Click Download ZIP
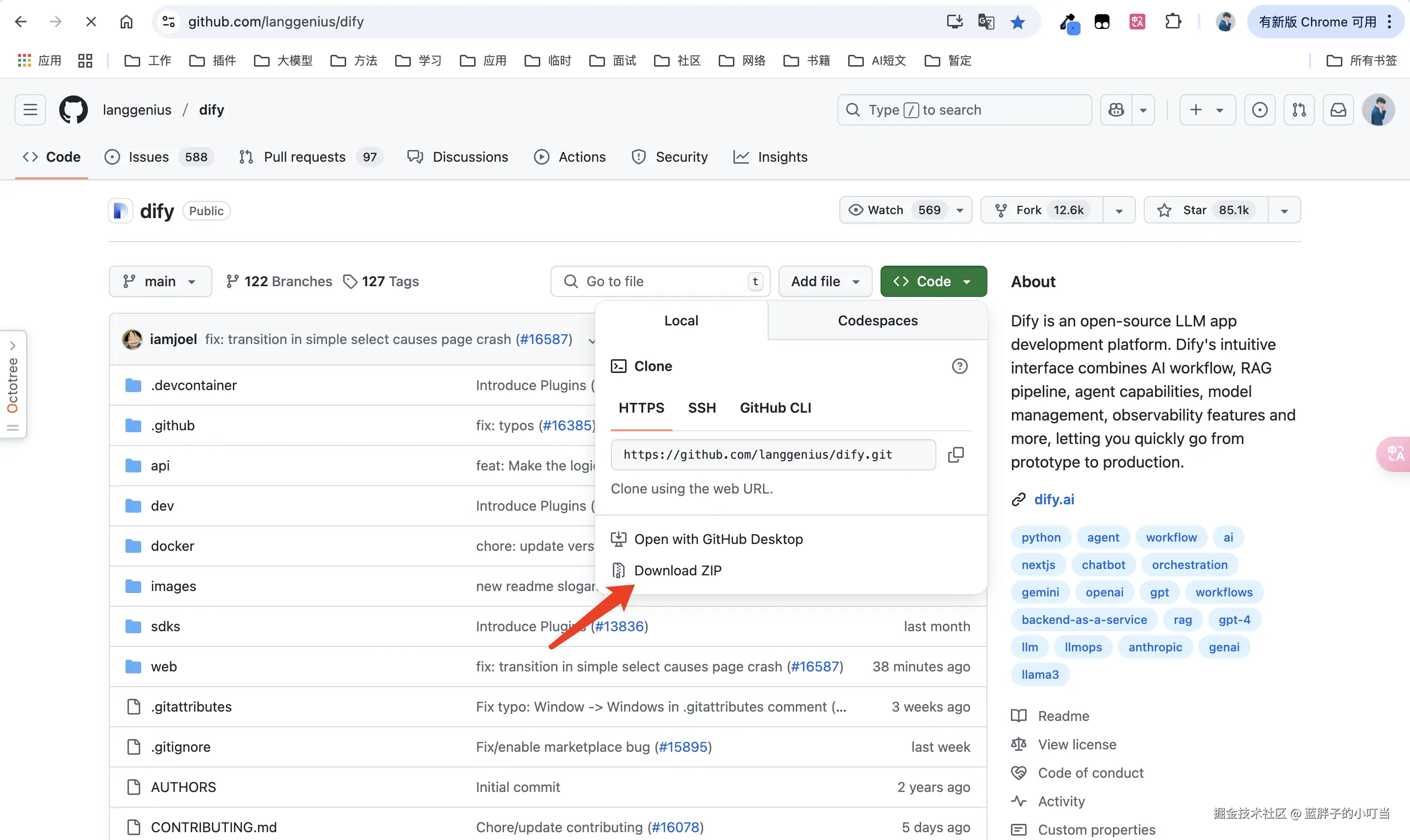 [677, 570]
